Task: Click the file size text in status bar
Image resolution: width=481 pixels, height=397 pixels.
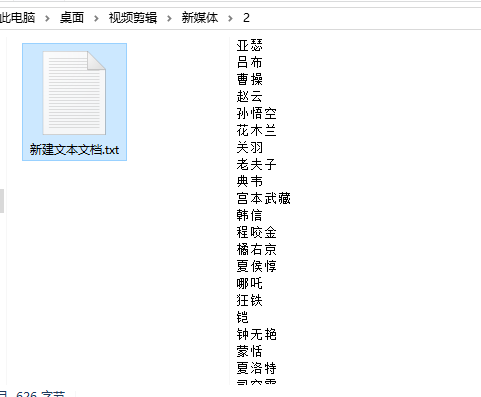Action: (x=40, y=394)
